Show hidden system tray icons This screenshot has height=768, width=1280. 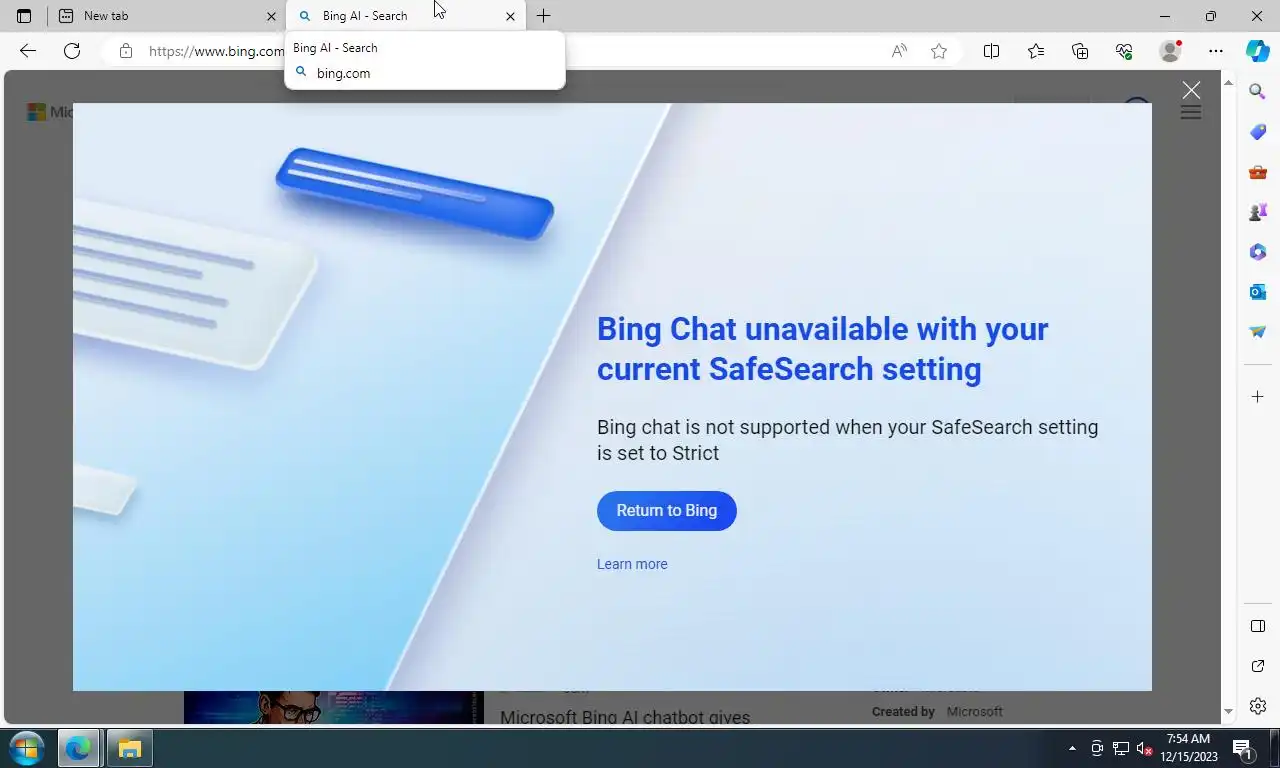pyautogui.click(x=1072, y=748)
